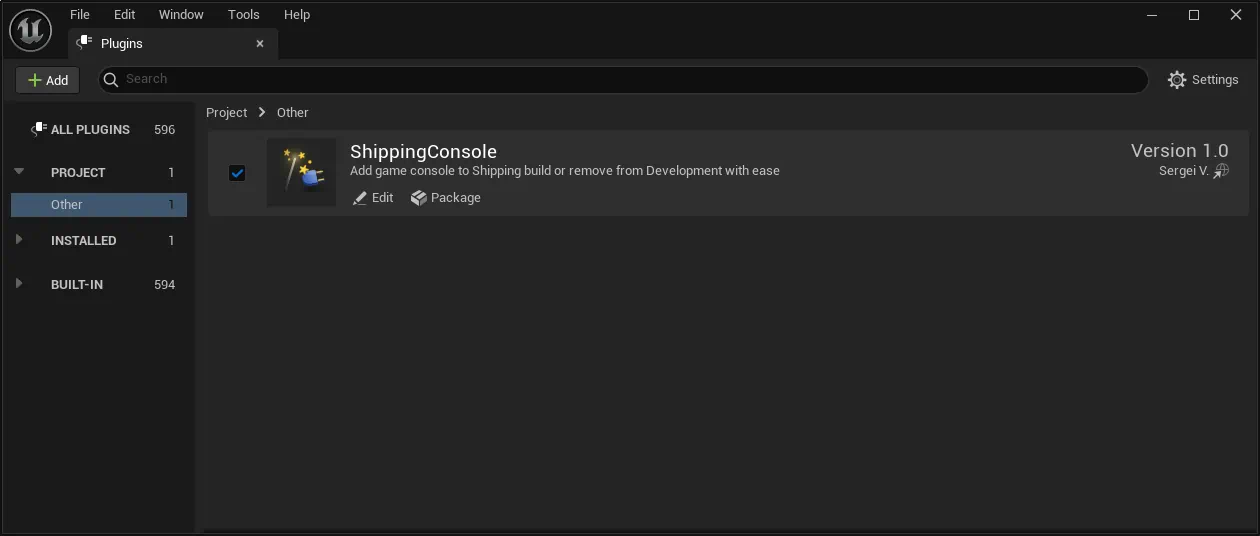The image size is (1260, 536).
Task: Click the plugin description text
Action: pos(565,171)
